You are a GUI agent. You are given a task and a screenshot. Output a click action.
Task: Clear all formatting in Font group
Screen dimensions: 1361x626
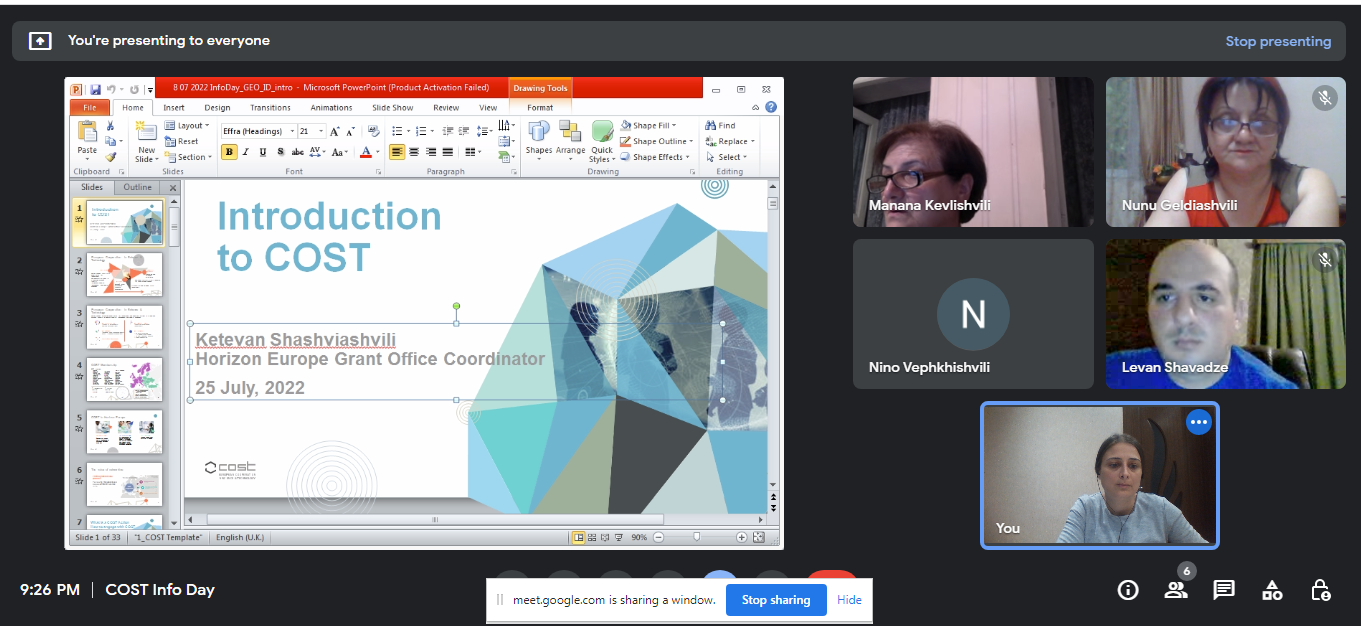(374, 131)
